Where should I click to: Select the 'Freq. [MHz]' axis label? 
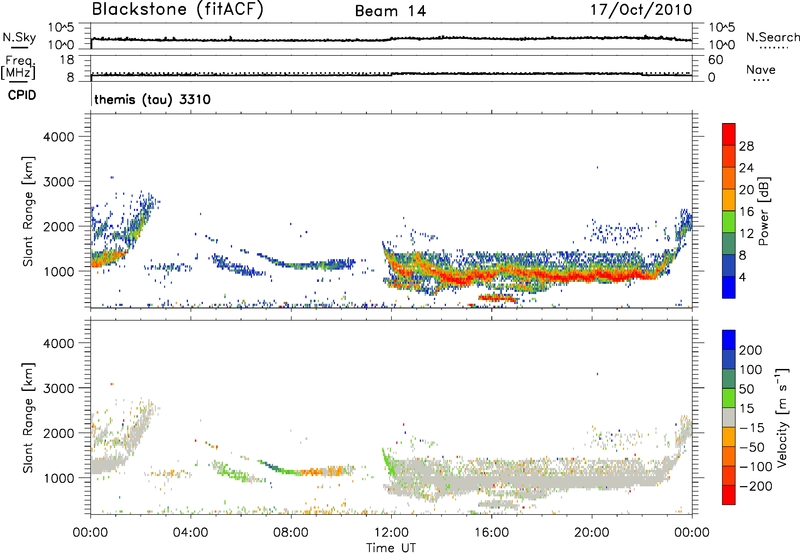18,68
